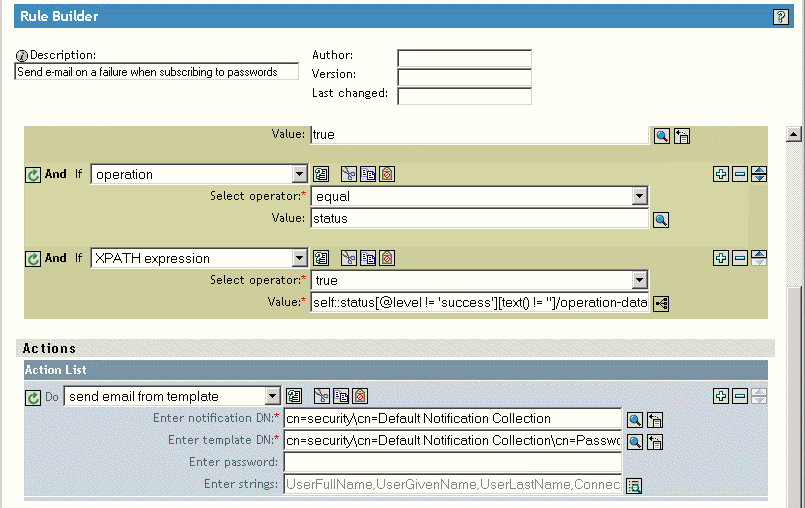The height and width of the screenshot is (508, 805).
Task: Click the Description text field
Action: coord(157,72)
